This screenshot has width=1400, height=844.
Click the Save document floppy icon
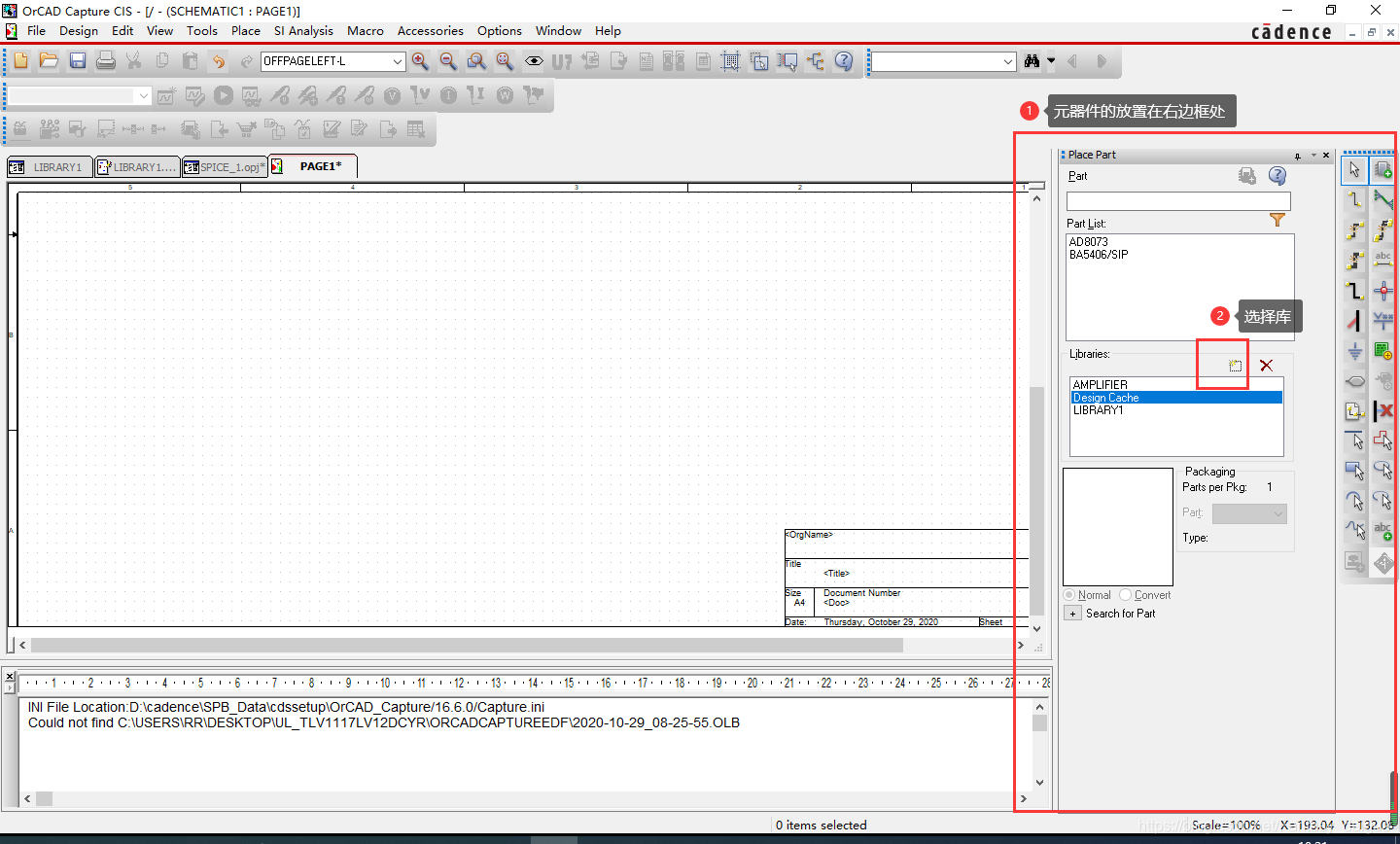(78, 61)
